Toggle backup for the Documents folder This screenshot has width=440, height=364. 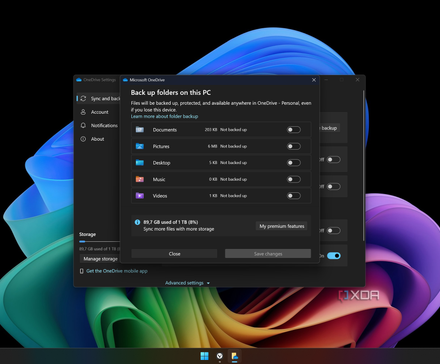[x=294, y=130]
